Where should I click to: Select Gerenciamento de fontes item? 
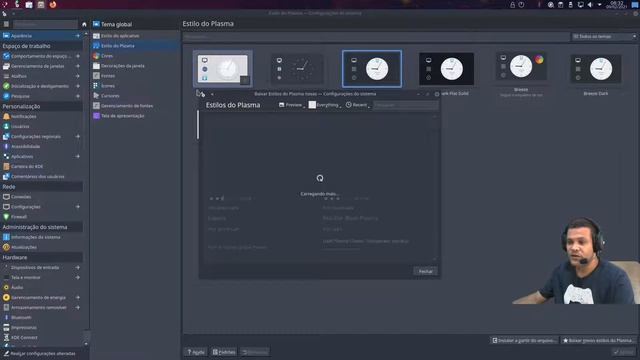pyautogui.click(x=135, y=106)
